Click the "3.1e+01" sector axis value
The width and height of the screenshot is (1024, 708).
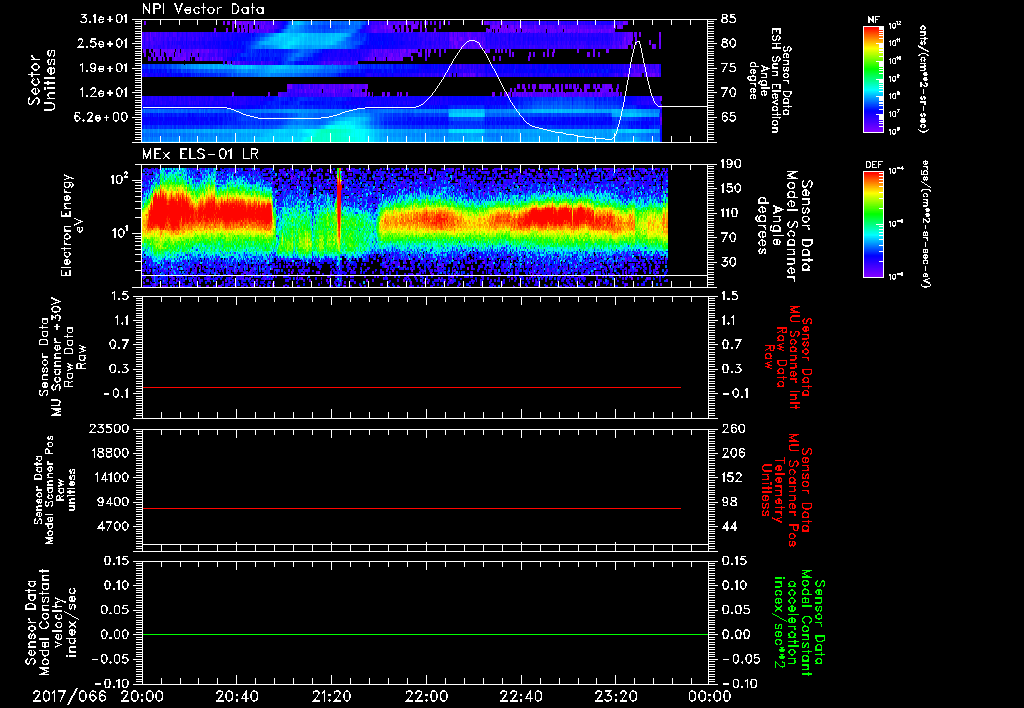click(x=104, y=19)
